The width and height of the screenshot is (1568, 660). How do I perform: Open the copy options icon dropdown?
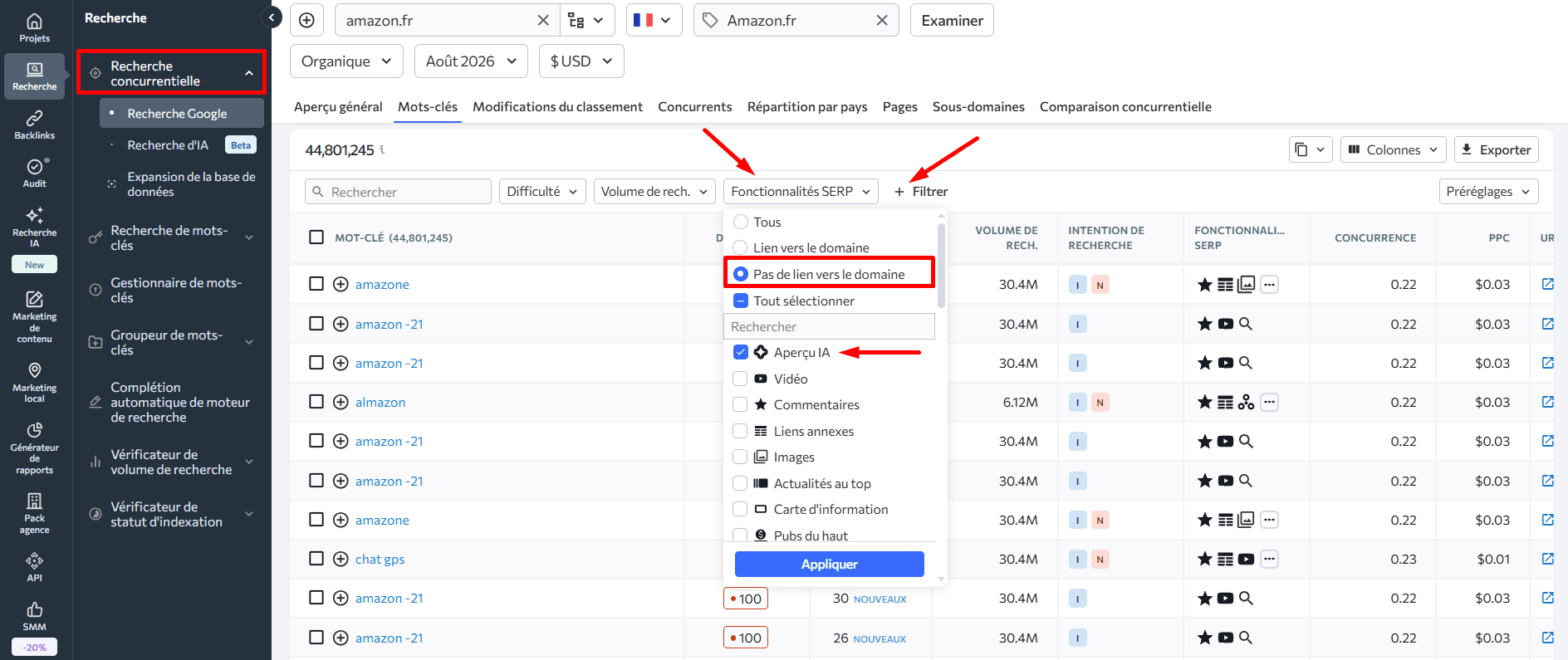point(1311,149)
